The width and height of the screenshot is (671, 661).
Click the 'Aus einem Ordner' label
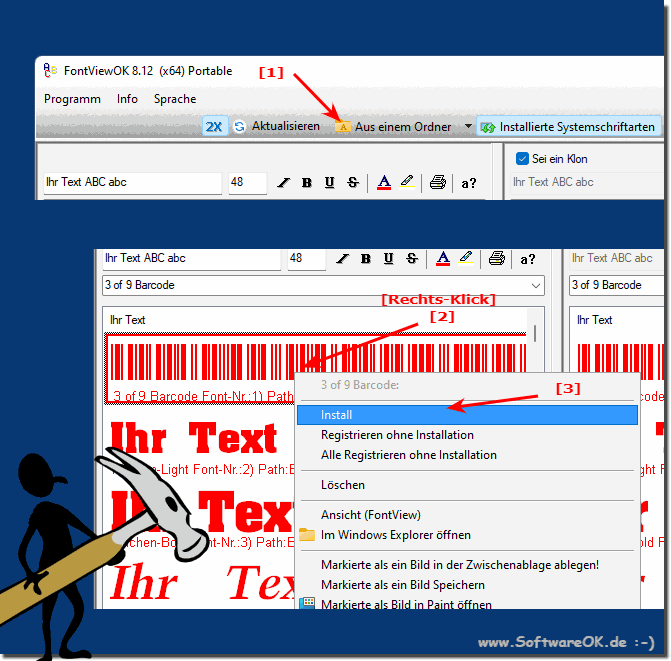(x=403, y=127)
